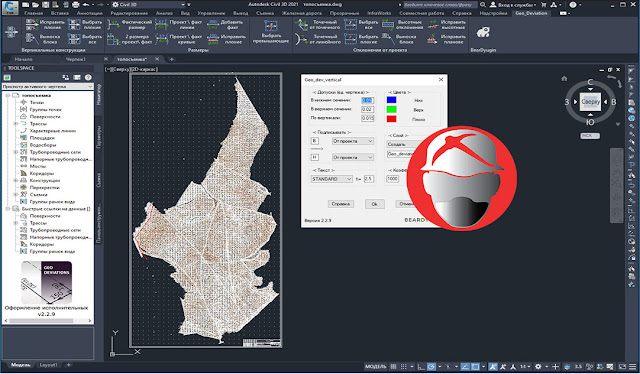This screenshot has height=374, width=640.
Task: Click 'Выбрать превышающие' ribbon button
Action: click(x=271, y=32)
